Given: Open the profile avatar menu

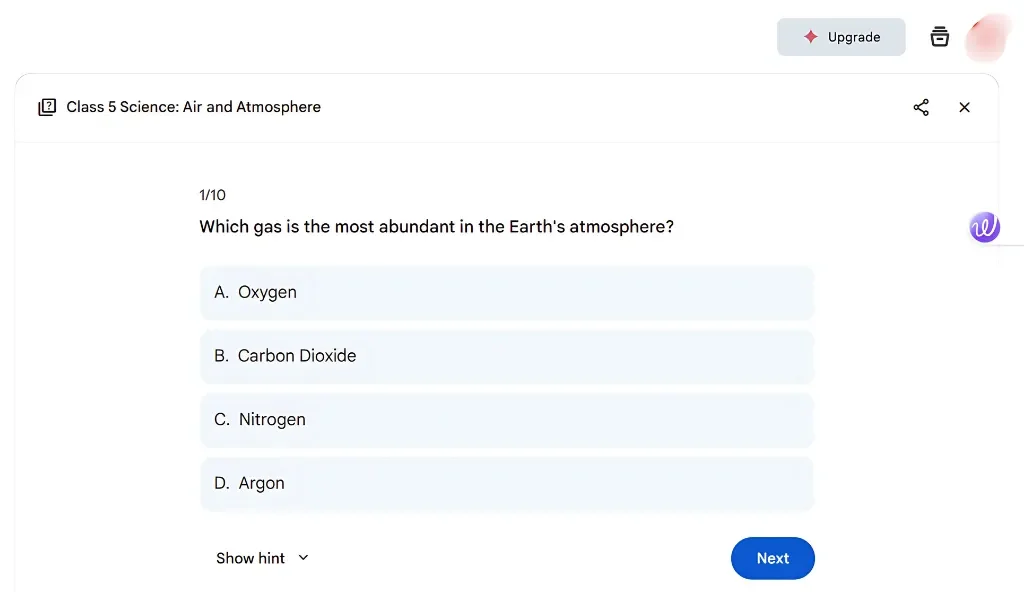Looking at the screenshot, I should pyautogui.click(x=990, y=37).
